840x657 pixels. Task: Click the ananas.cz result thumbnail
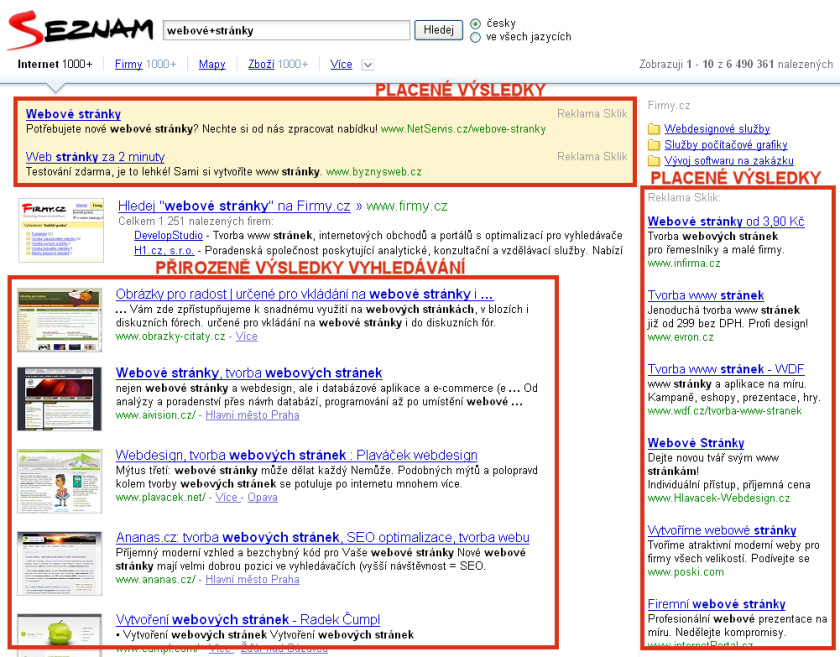[59, 563]
